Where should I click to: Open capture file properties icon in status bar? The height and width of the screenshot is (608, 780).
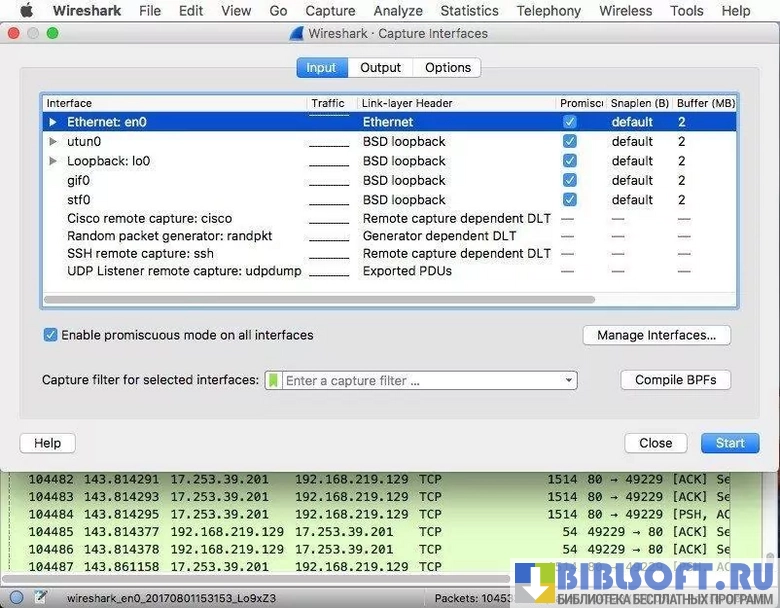coord(40,597)
